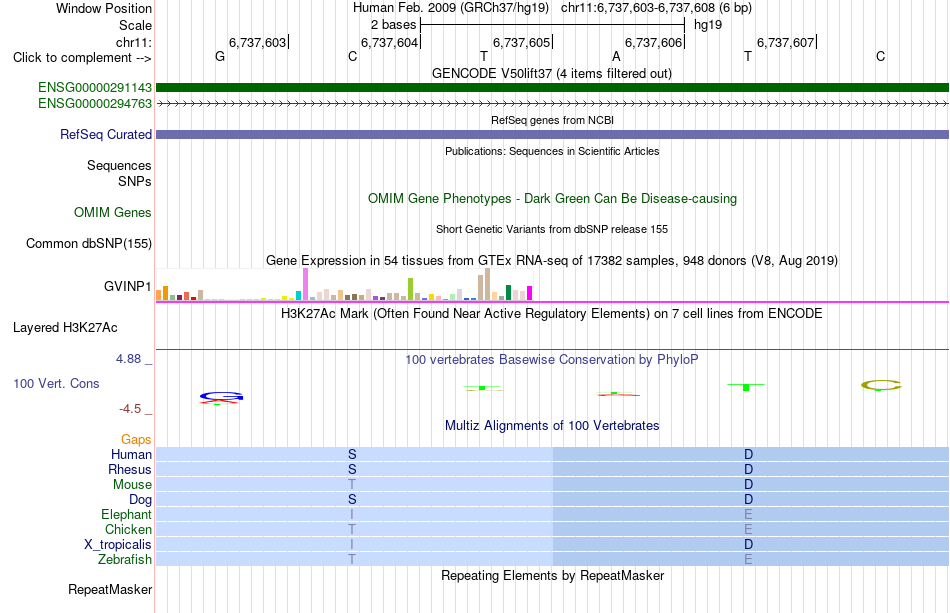Open the GTEx Gene Expression track title
The image size is (950, 613).
(552, 260)
